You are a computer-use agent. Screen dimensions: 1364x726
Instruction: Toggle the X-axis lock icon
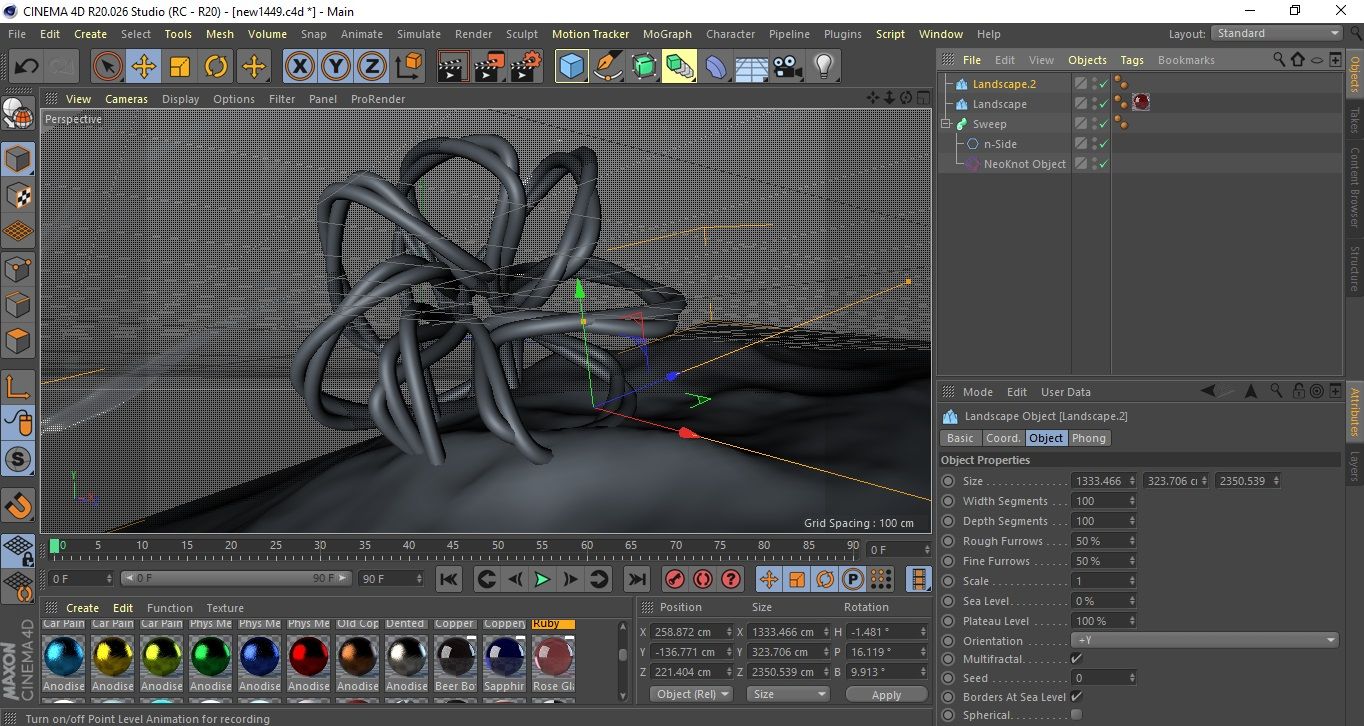(298, 67)
